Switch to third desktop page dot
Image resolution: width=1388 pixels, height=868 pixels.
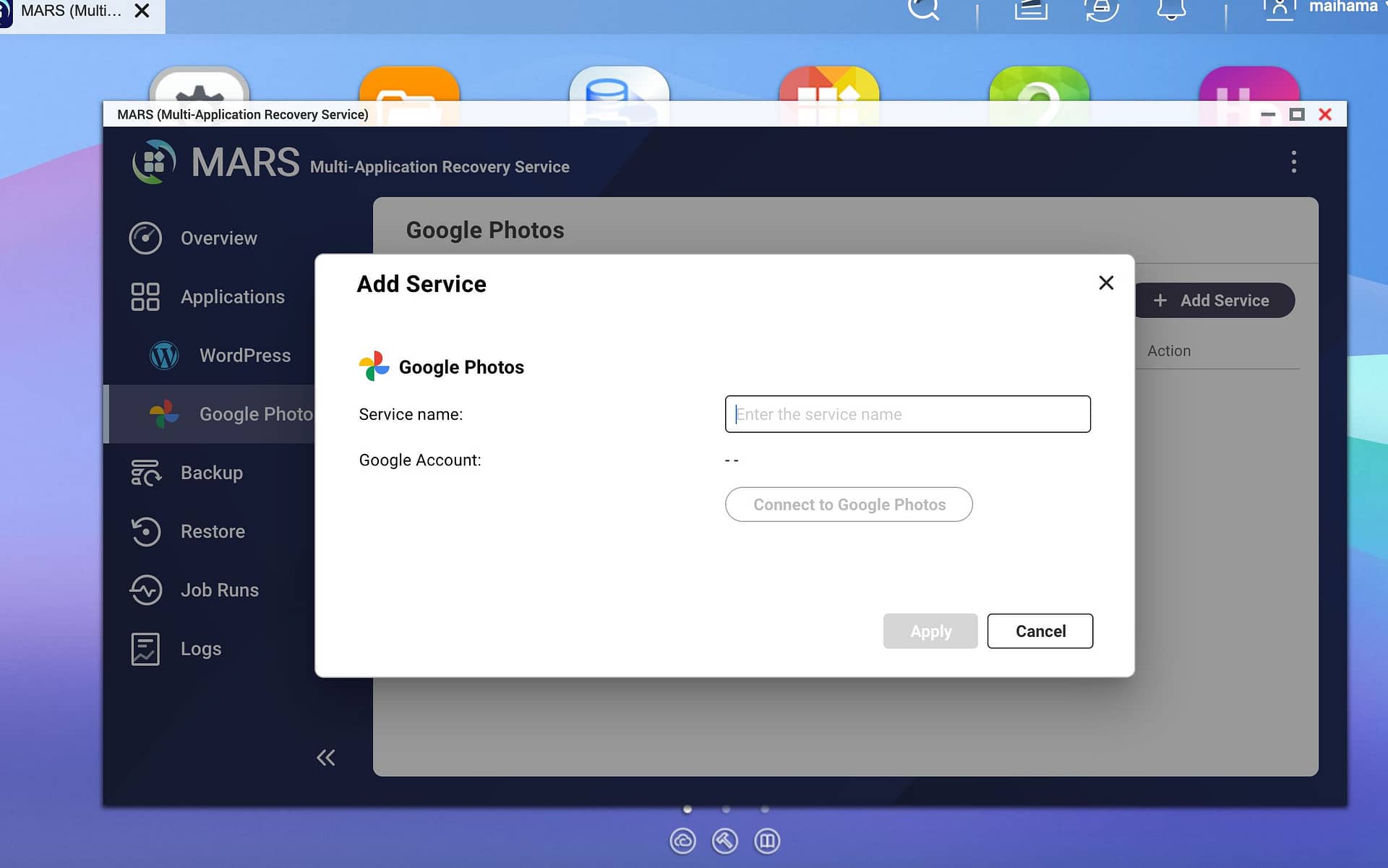tap(765, 809)
